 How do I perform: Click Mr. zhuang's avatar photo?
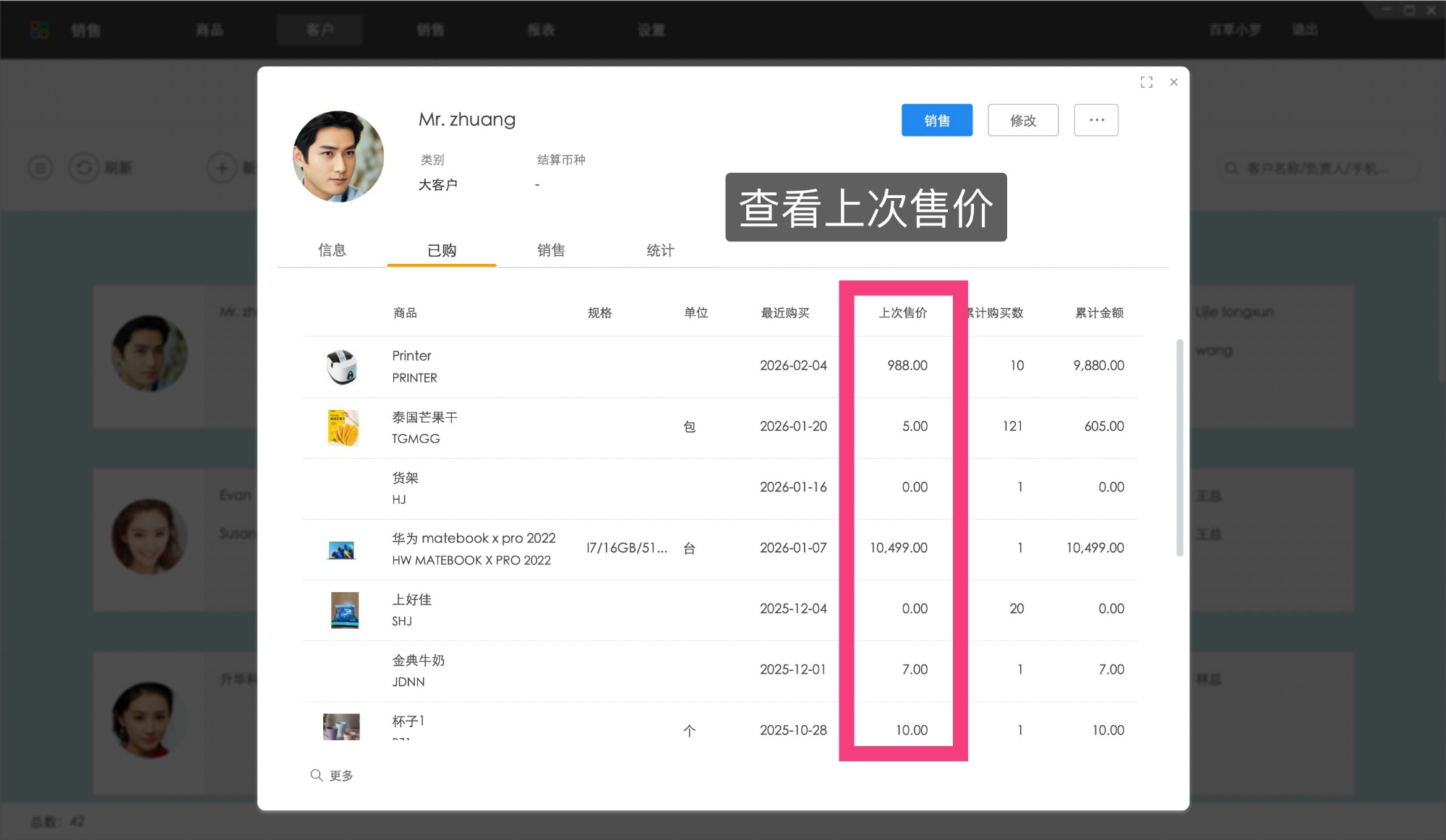[x=338, y=157]
